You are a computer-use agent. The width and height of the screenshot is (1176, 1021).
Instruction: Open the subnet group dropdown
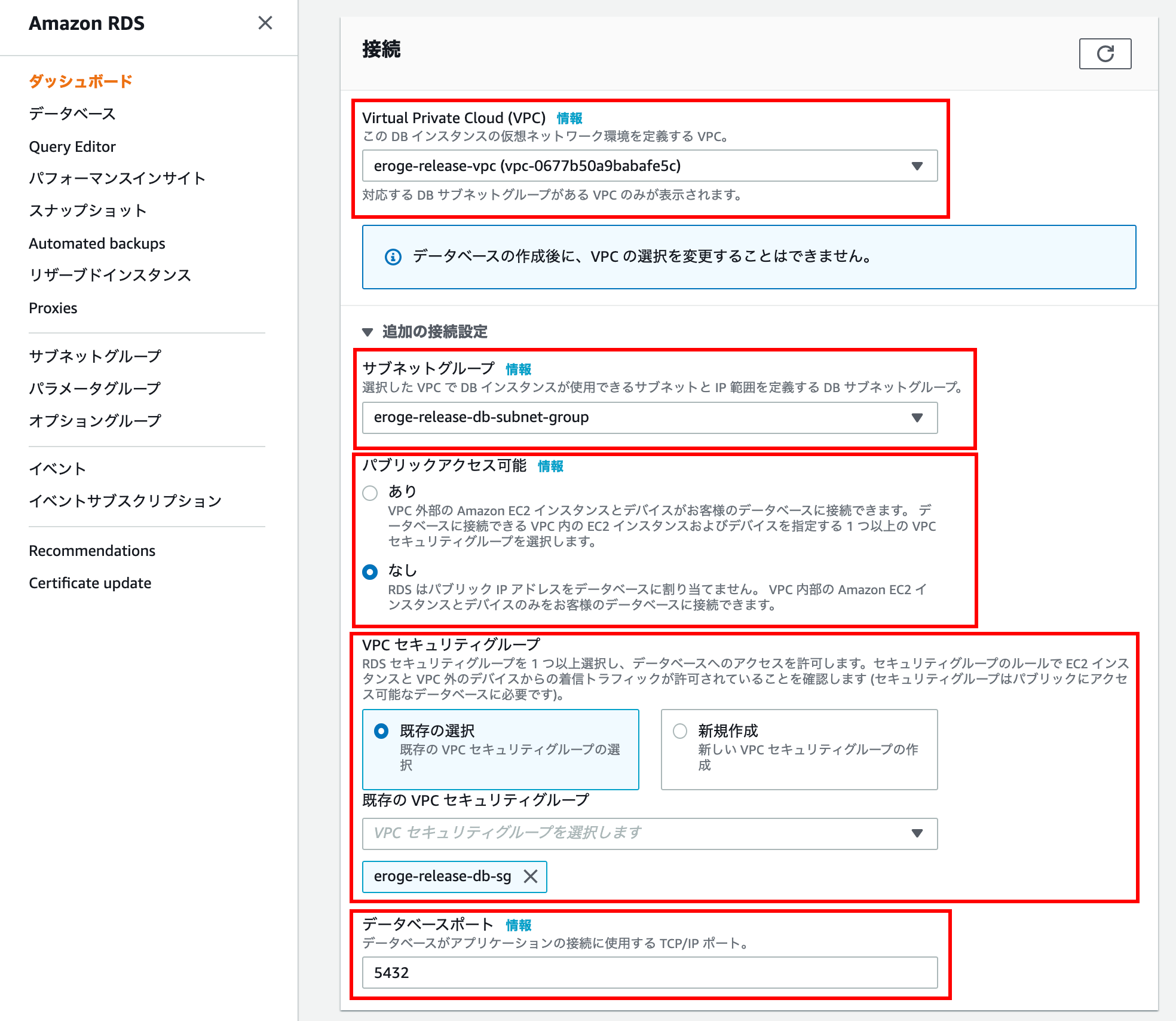point(649,417)
